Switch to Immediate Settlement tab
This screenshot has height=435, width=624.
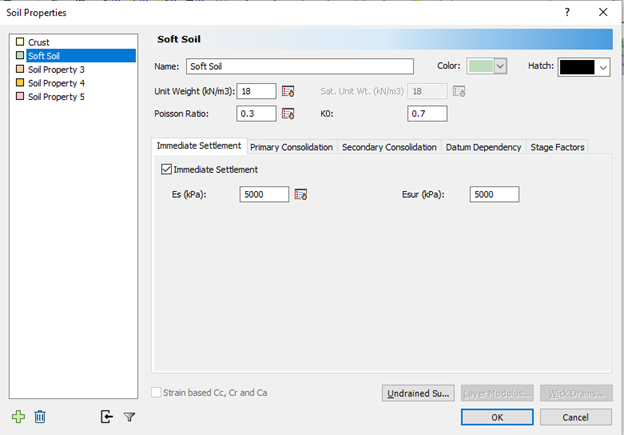[x=199, y=146]
